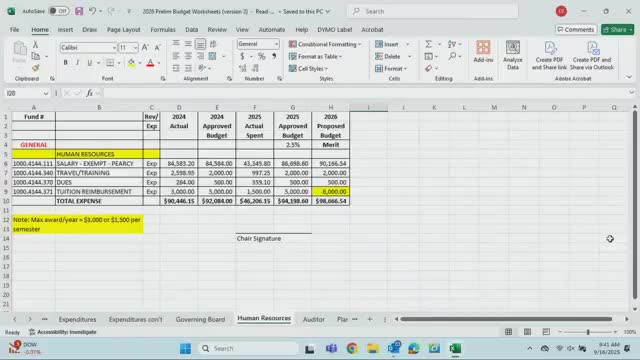Screen dimensions: 640x360
Task: Click the Sort and Filter icon
Action: tap(452, 44)
